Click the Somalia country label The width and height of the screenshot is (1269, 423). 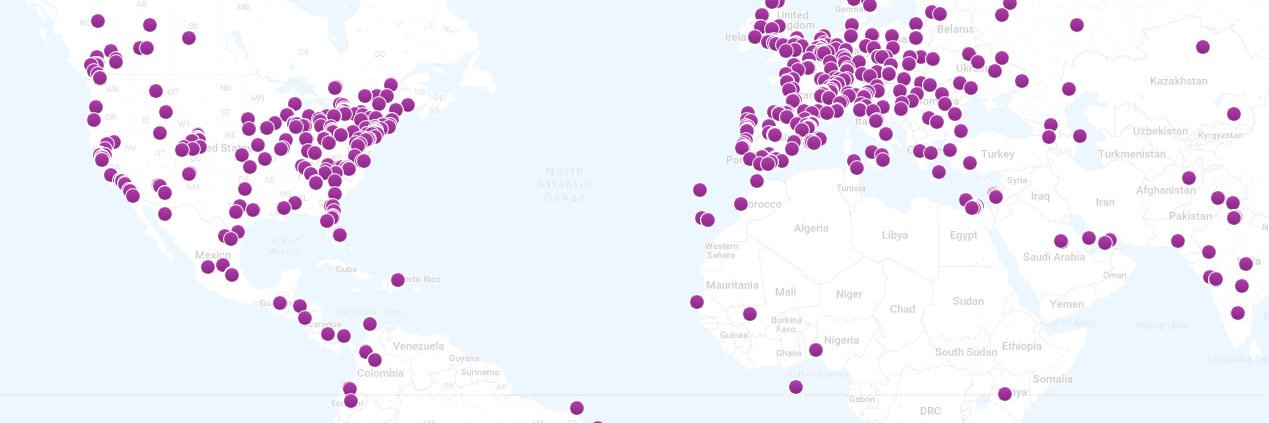pos(1053,379)
